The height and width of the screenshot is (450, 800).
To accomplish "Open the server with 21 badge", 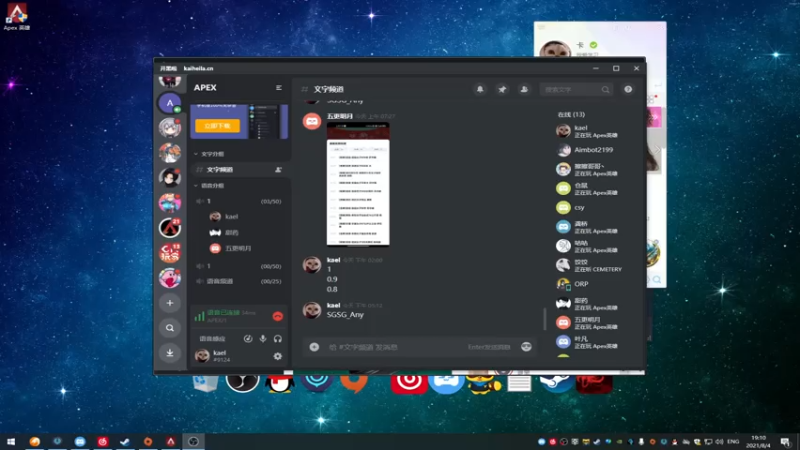I will coord(170,228).
